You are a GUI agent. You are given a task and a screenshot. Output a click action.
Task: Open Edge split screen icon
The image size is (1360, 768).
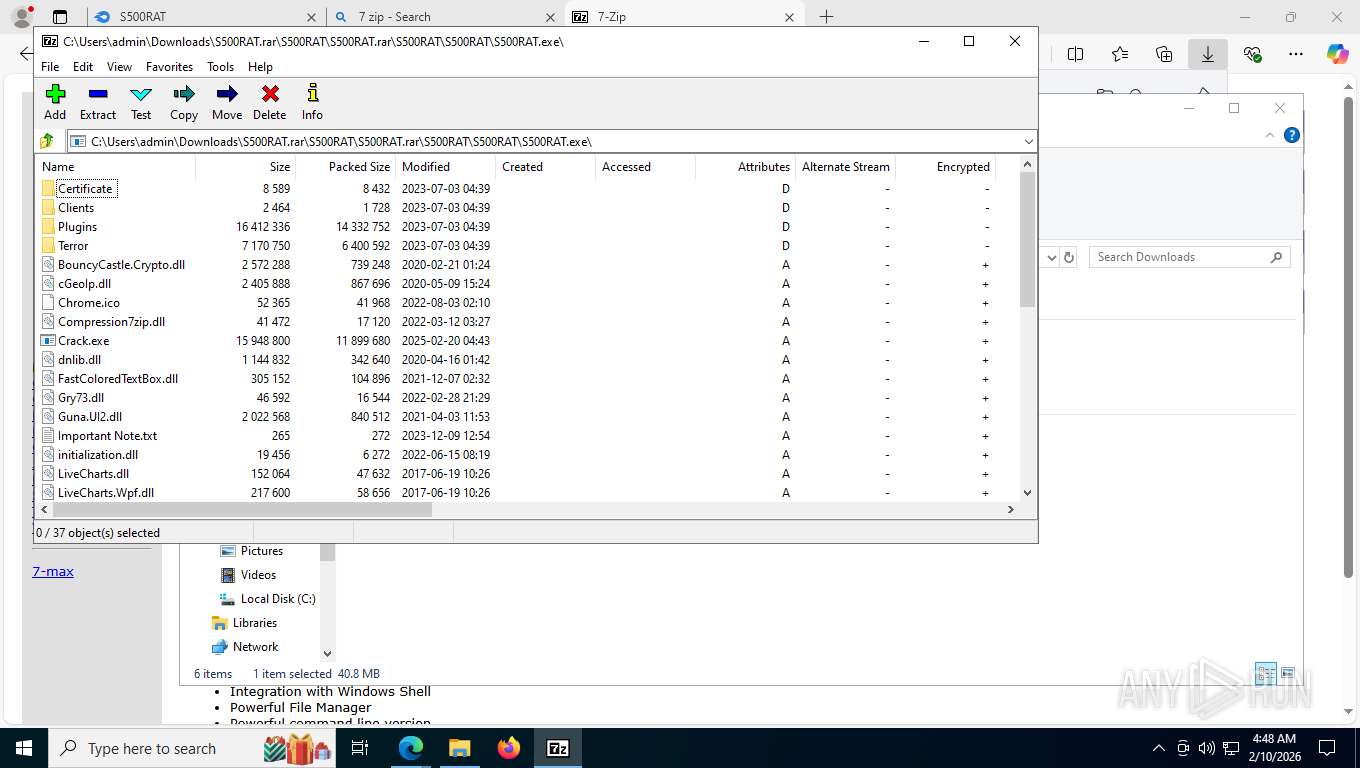tap(1075, 54)
